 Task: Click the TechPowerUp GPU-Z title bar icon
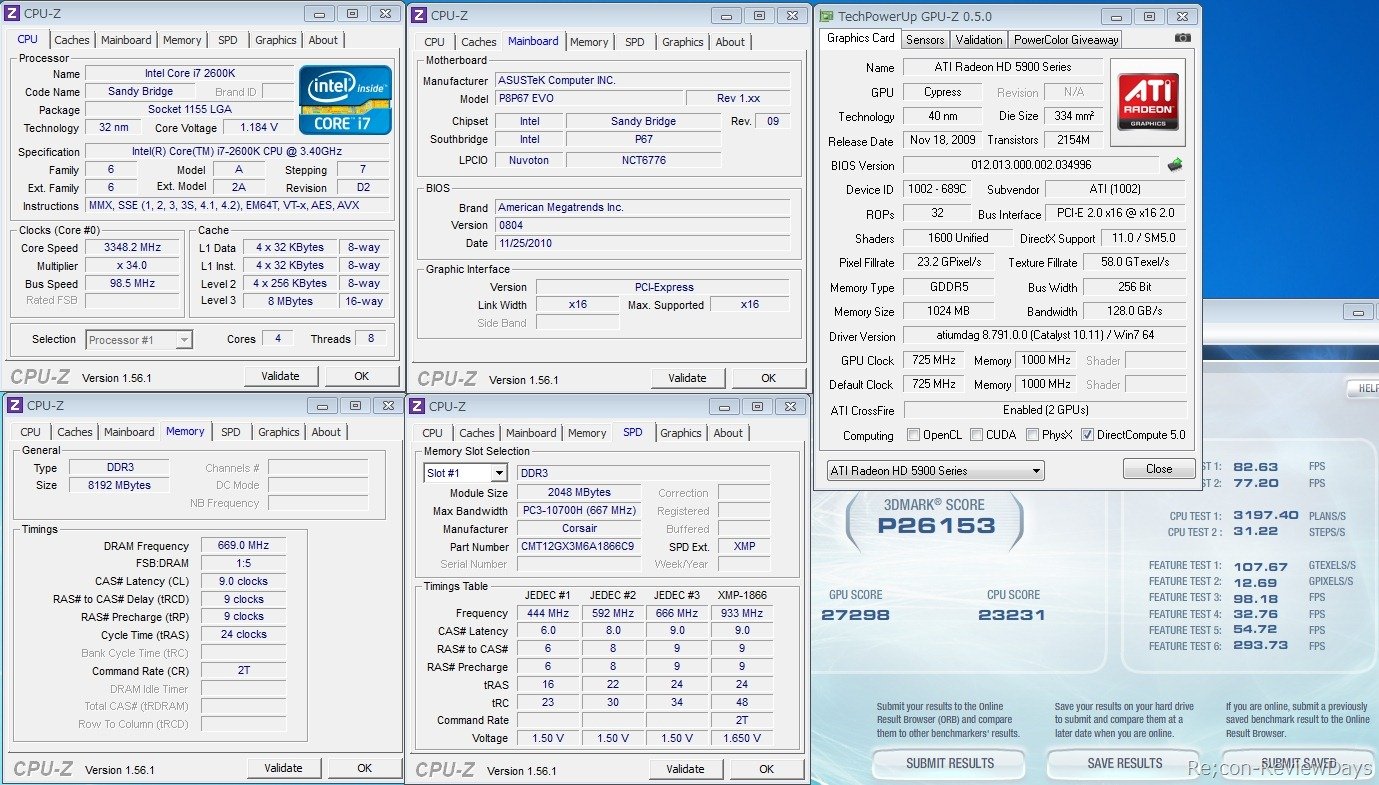[826, 16]
